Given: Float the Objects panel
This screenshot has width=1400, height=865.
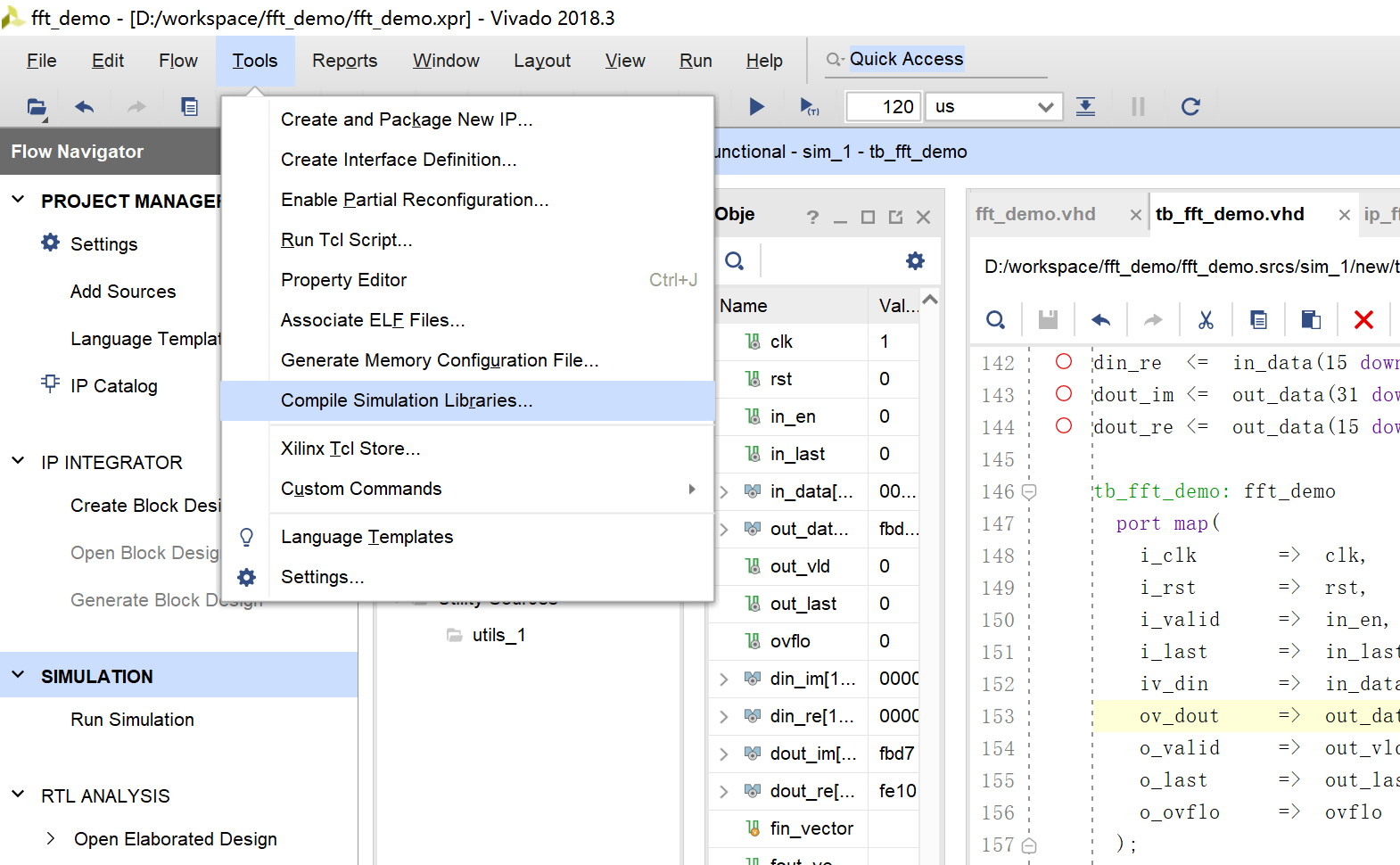Looking at the screenshot, I should (895, 217).
